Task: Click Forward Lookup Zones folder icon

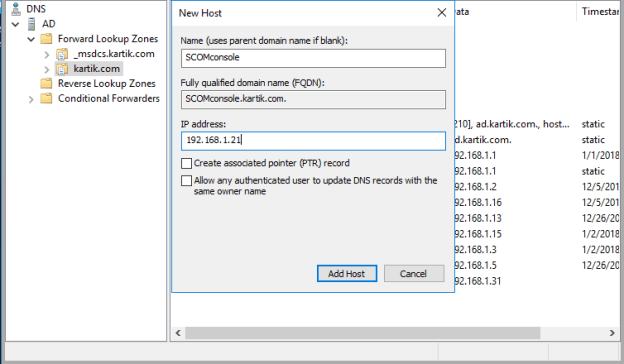Action: (x=47, y=39)
